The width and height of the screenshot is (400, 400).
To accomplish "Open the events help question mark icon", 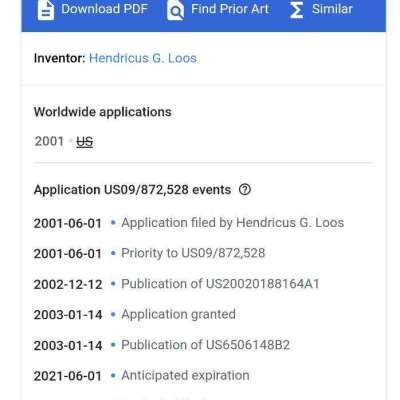I will pyautogui.click(x=245, y=190).
